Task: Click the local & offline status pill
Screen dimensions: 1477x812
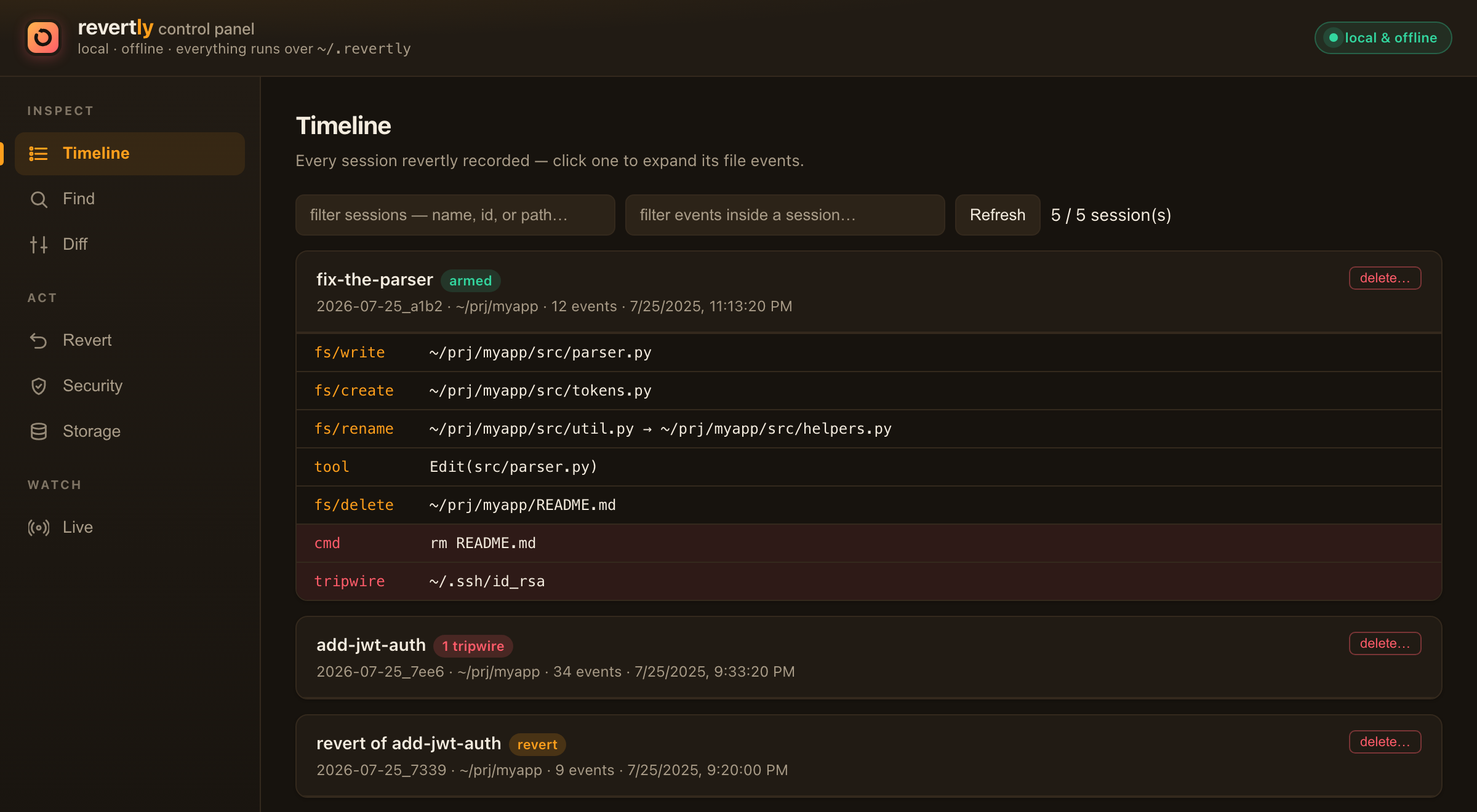Action: click(1383, 38)
